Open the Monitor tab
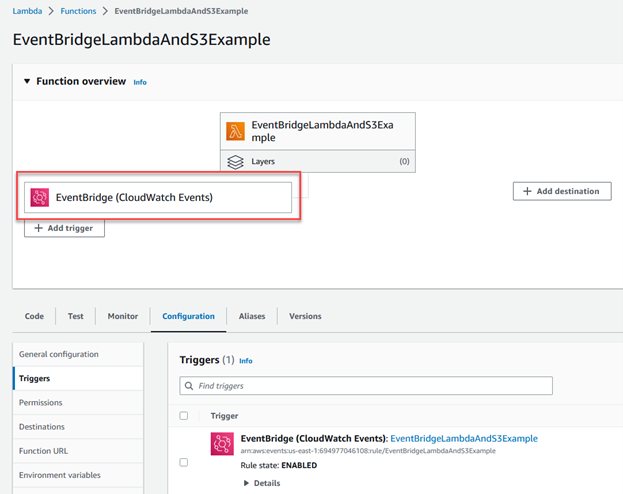 (x=123, y=316)
